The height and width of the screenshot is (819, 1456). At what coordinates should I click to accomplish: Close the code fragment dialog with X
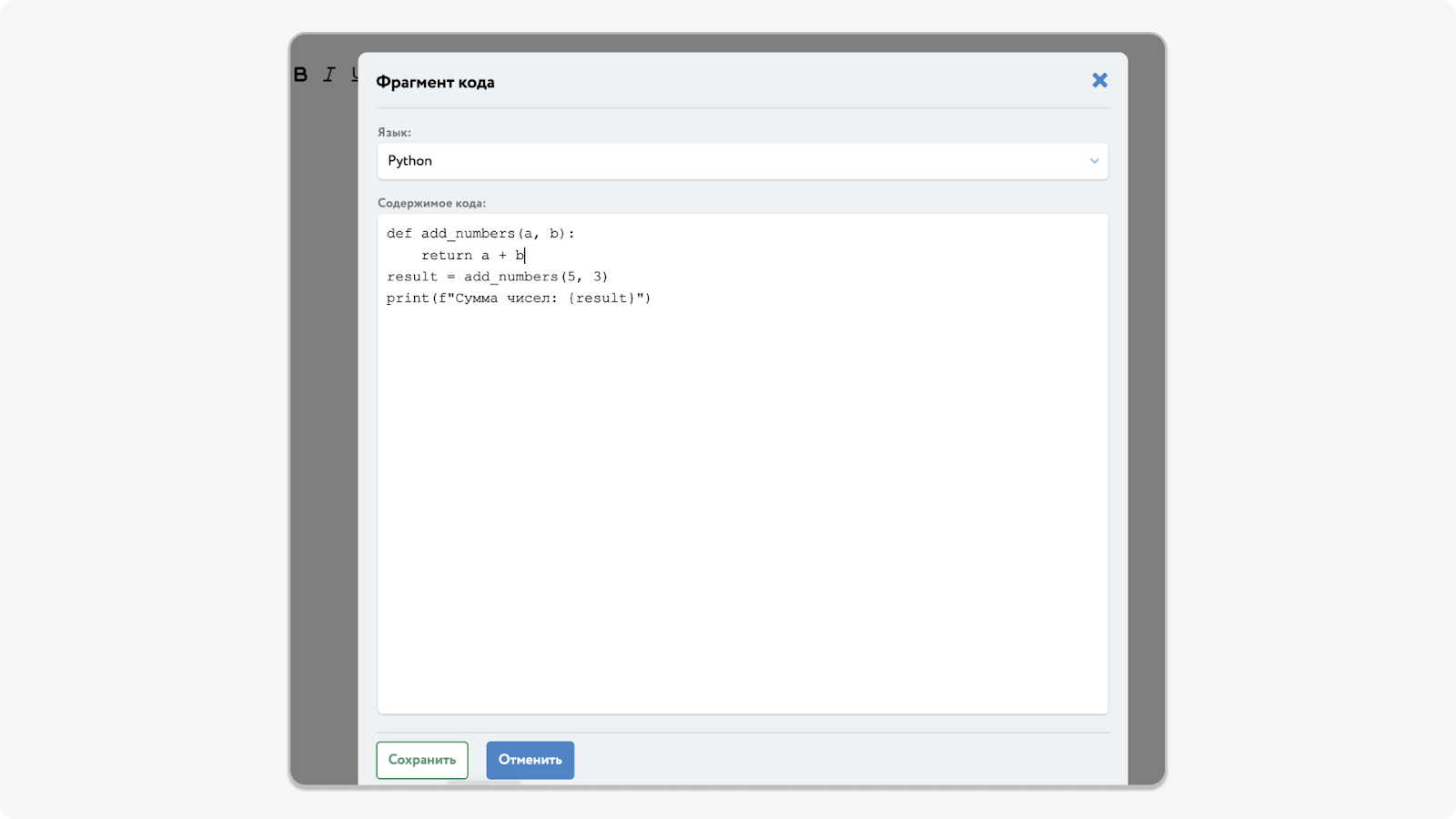(1099, 80)
